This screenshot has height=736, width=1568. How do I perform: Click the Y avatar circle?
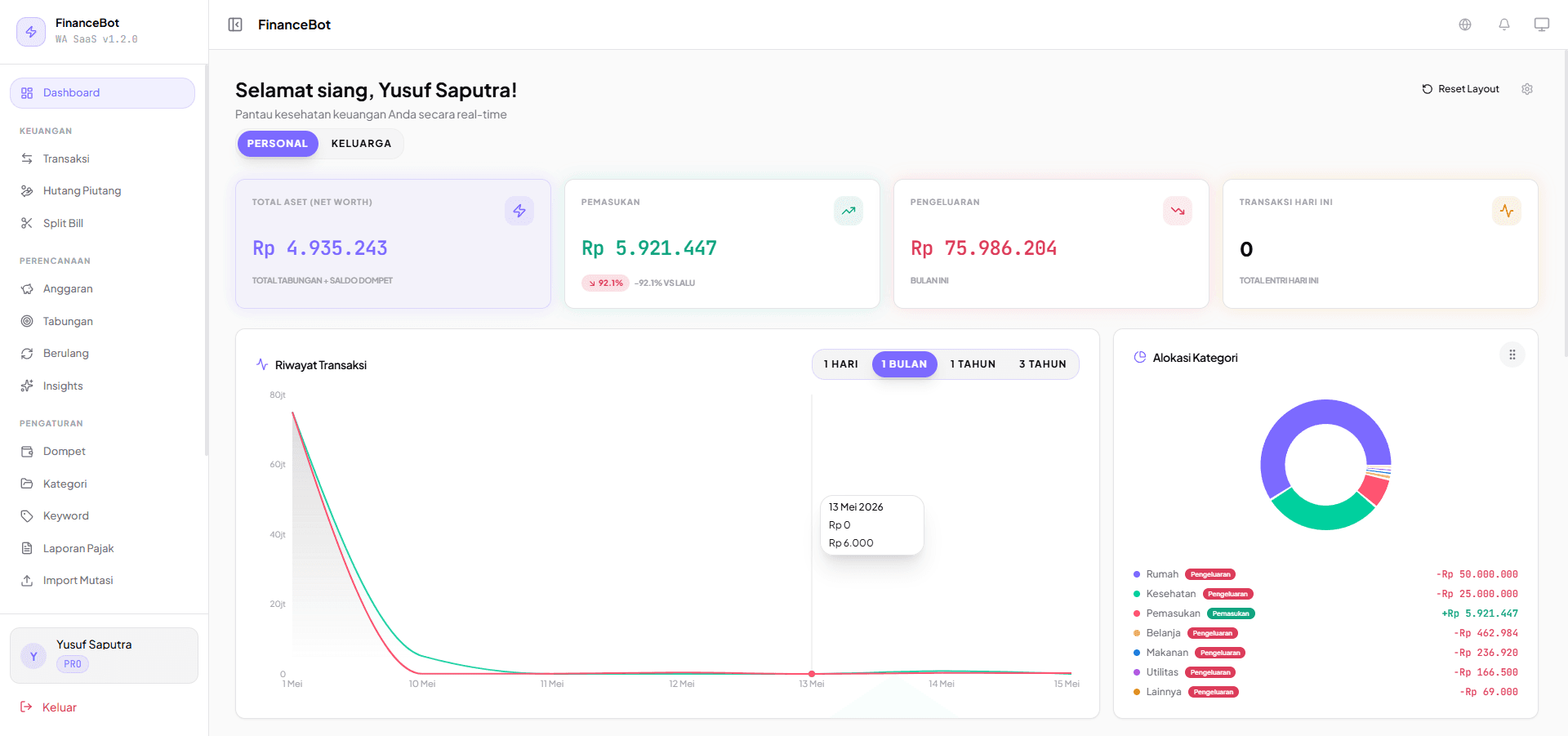33,656
